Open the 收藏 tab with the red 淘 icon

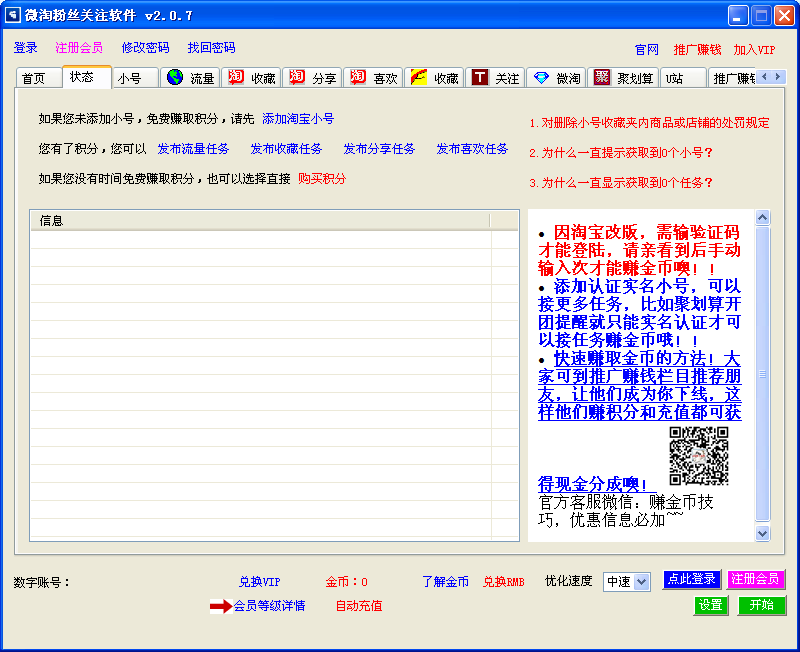[x=251, y=78]
